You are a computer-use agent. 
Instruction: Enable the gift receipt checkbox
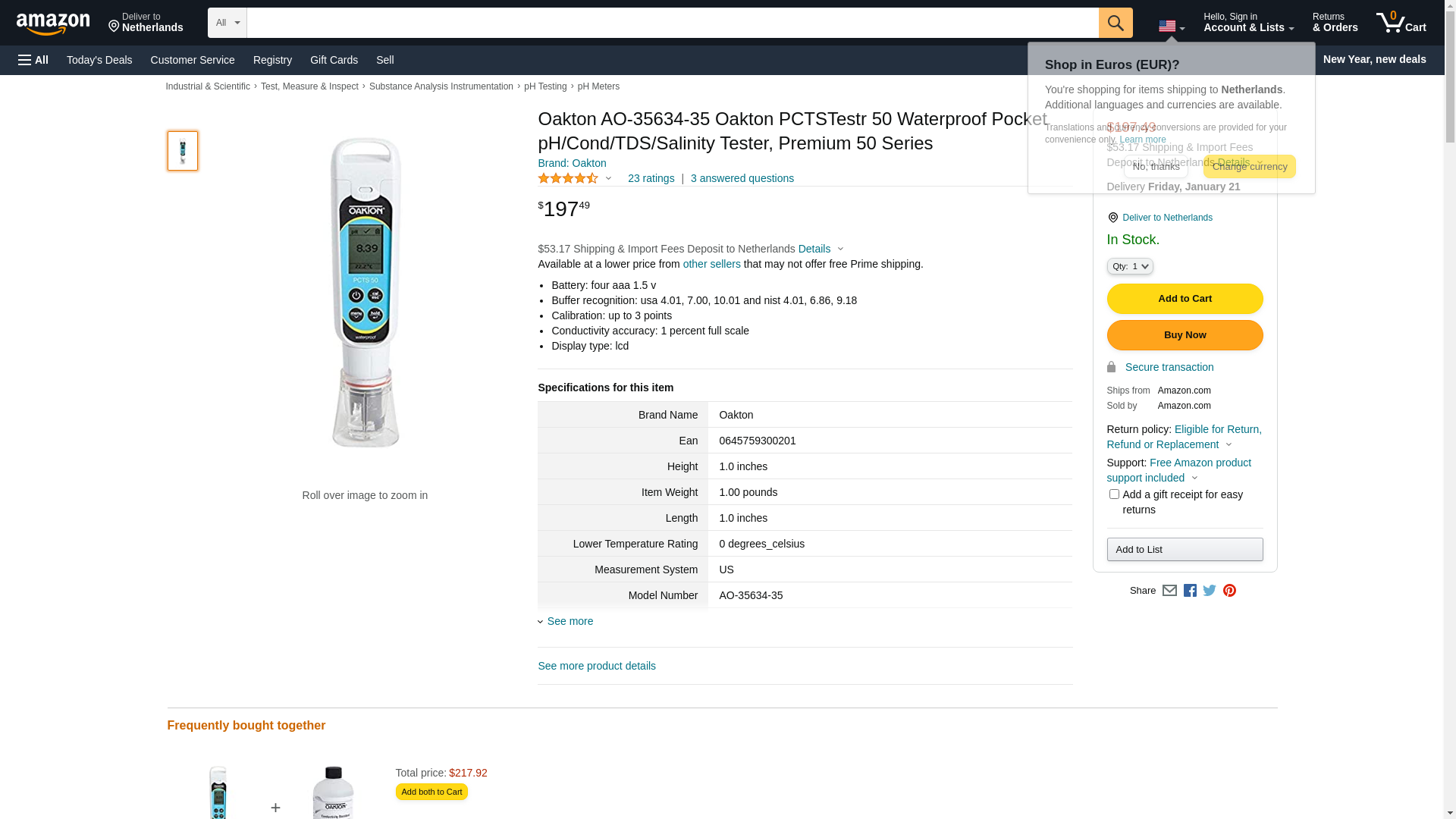1114,494
